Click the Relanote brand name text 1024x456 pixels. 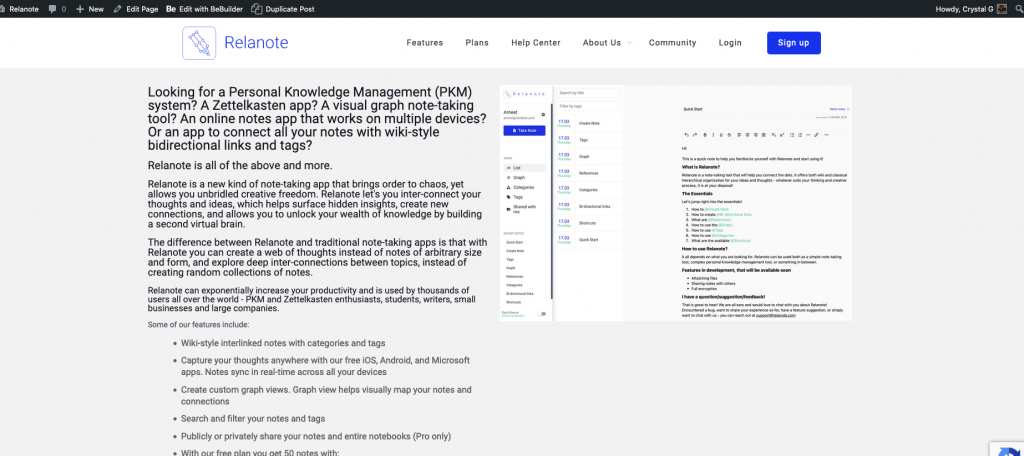[x=256, y=43]
